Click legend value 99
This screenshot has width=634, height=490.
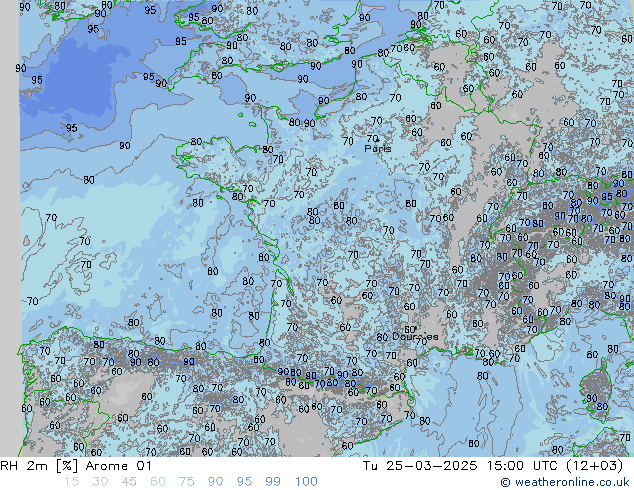click(273, 482)
